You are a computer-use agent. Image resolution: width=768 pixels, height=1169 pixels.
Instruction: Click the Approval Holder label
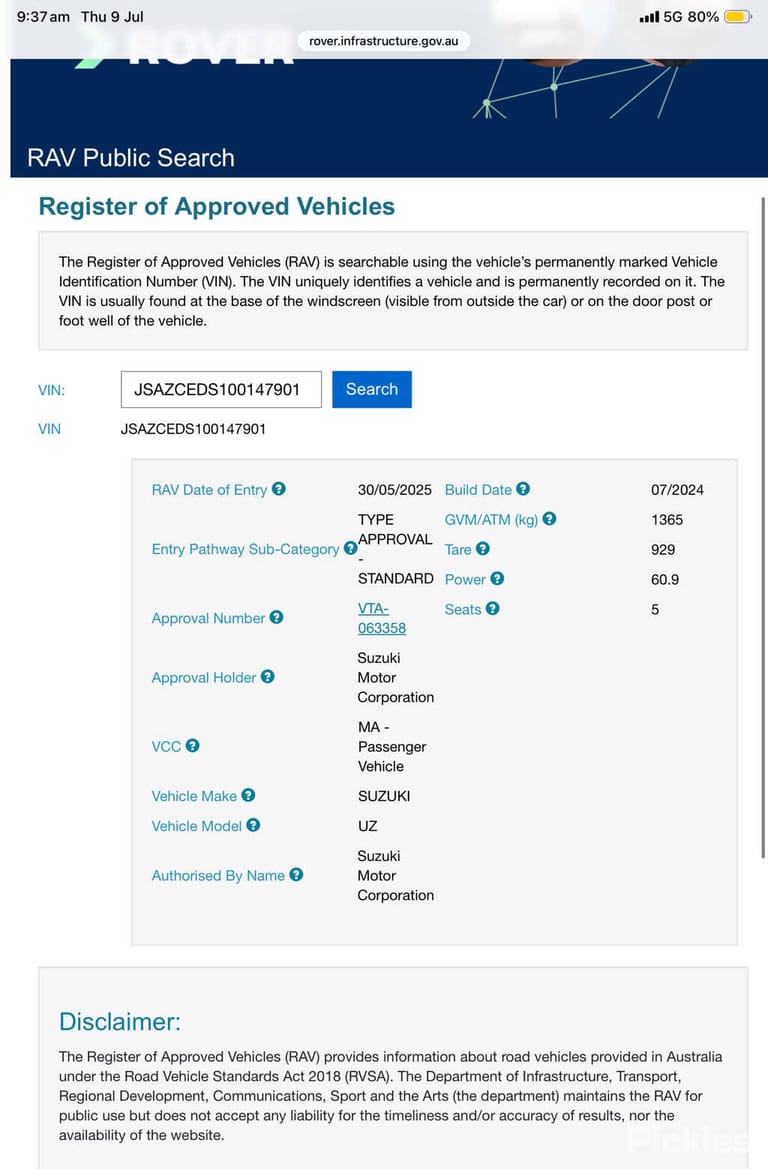coord(204,678)
